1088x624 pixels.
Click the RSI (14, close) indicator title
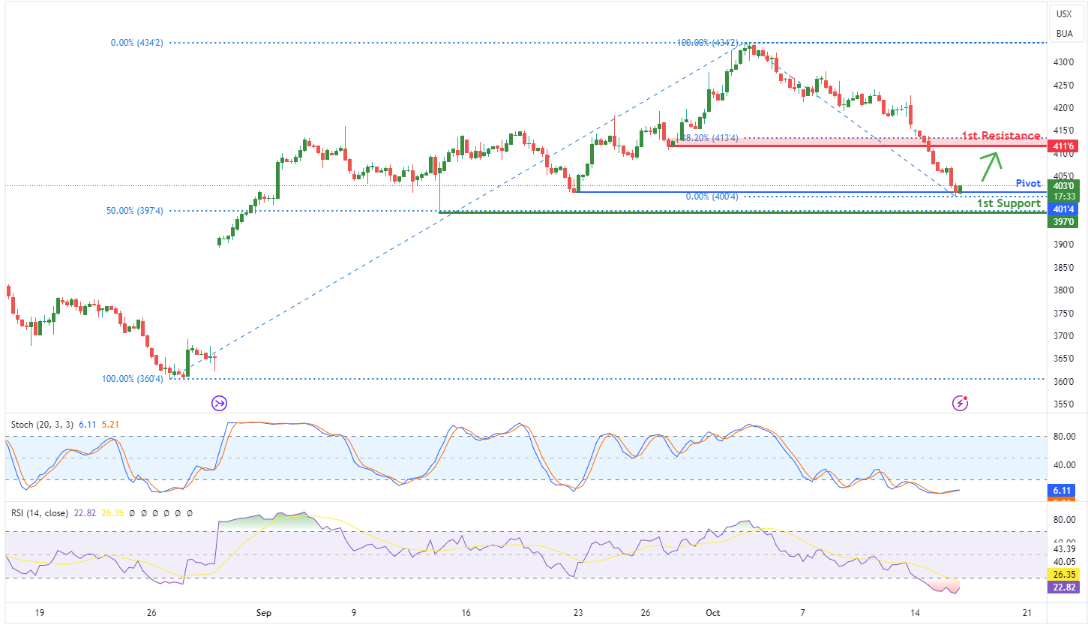click(40, 513)
